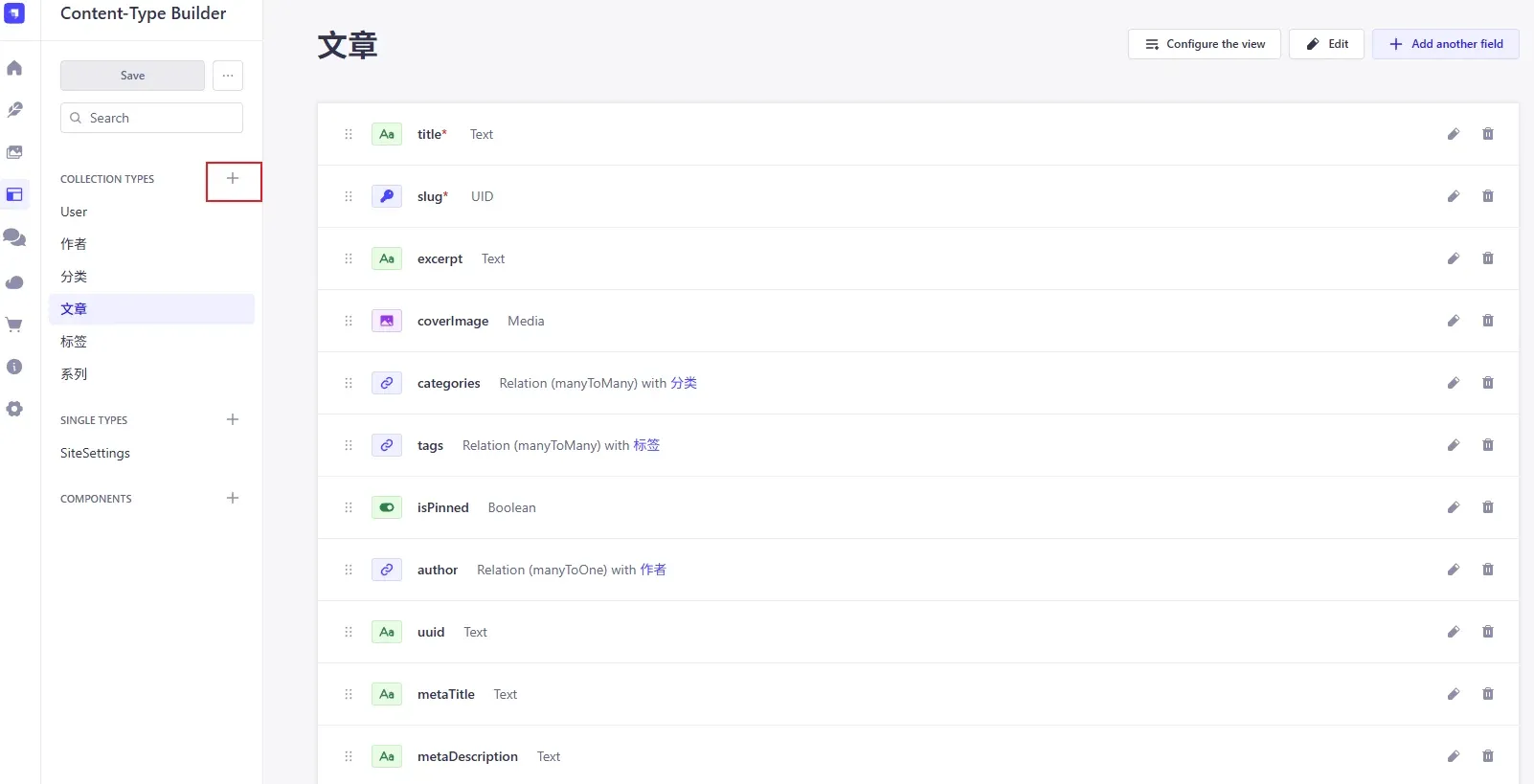This screenshot has height=784, width=1534.
Task: Follow 标签 link in tags relation
Action: coord(646,445)
